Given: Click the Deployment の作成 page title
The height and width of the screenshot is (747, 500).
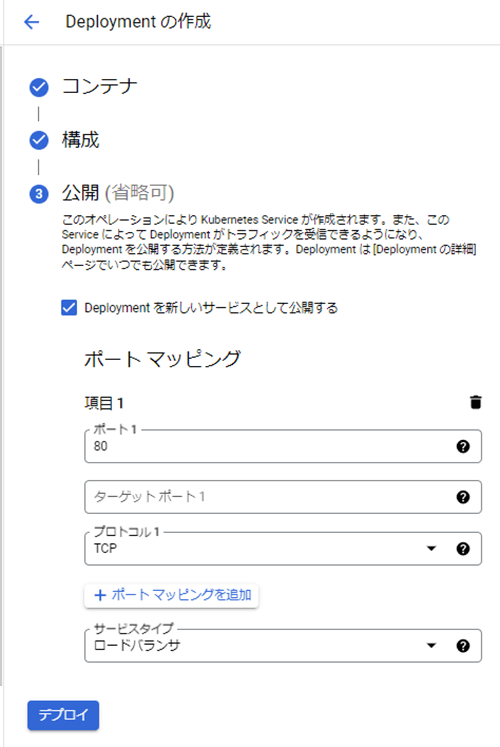Looking at the screenshot, I should (x=138, y=22).
